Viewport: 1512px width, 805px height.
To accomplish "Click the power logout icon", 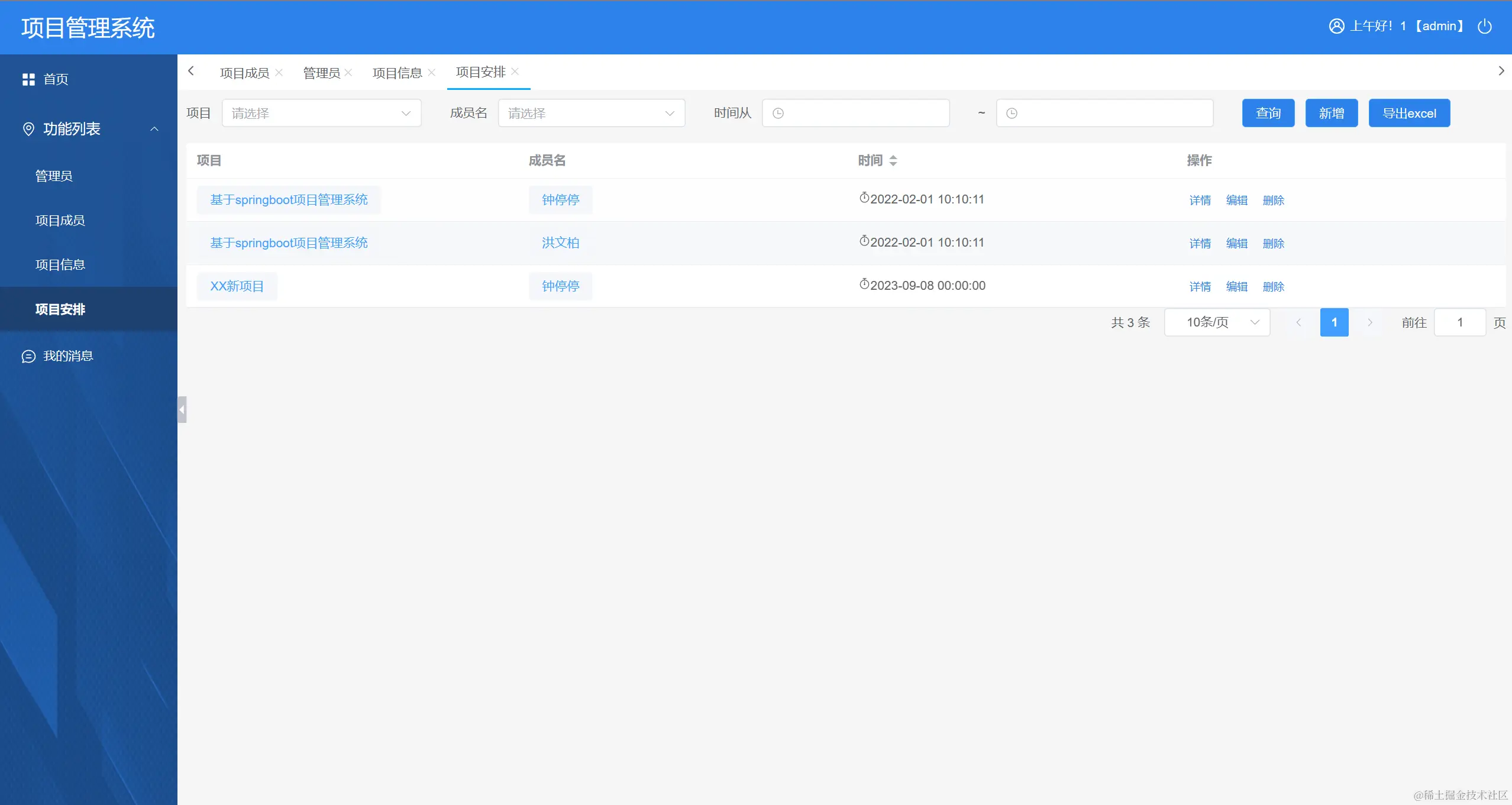I will [1484, 27].
